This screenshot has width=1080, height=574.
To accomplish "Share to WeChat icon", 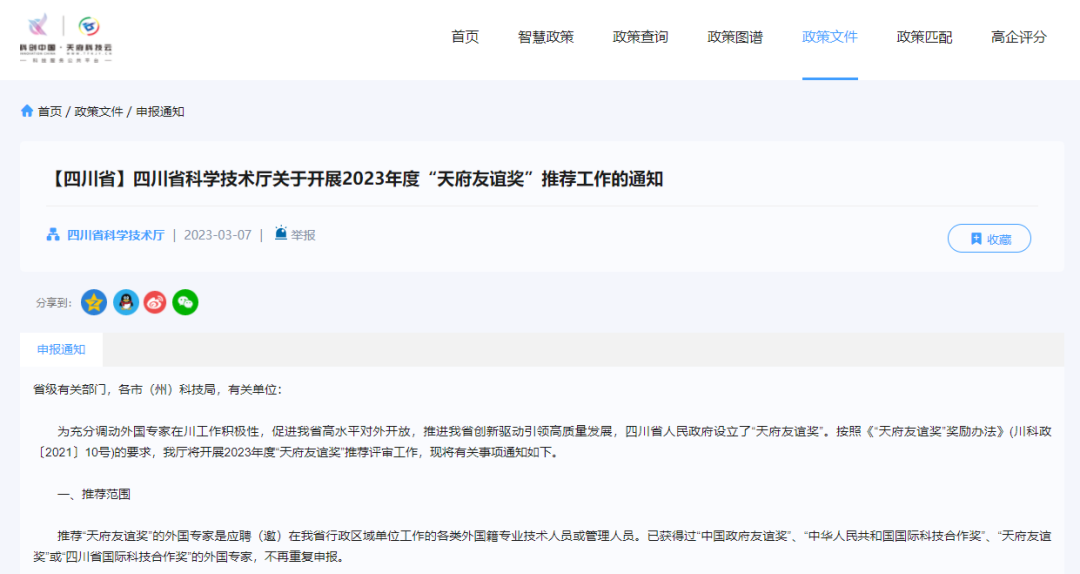I will (185, 302).
